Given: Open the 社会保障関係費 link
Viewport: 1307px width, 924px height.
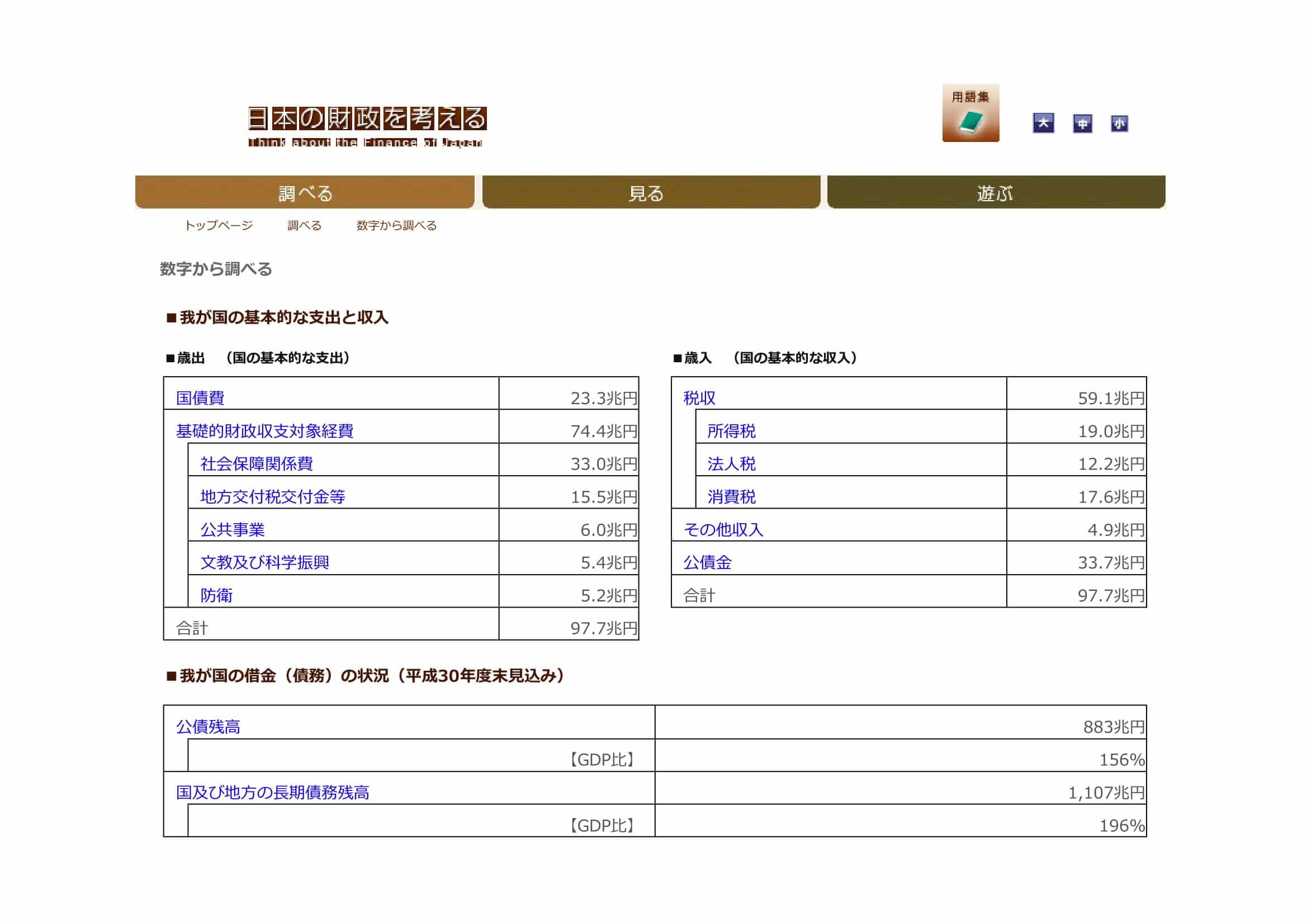Looking at the screenshot, I should tap(256, 464).
